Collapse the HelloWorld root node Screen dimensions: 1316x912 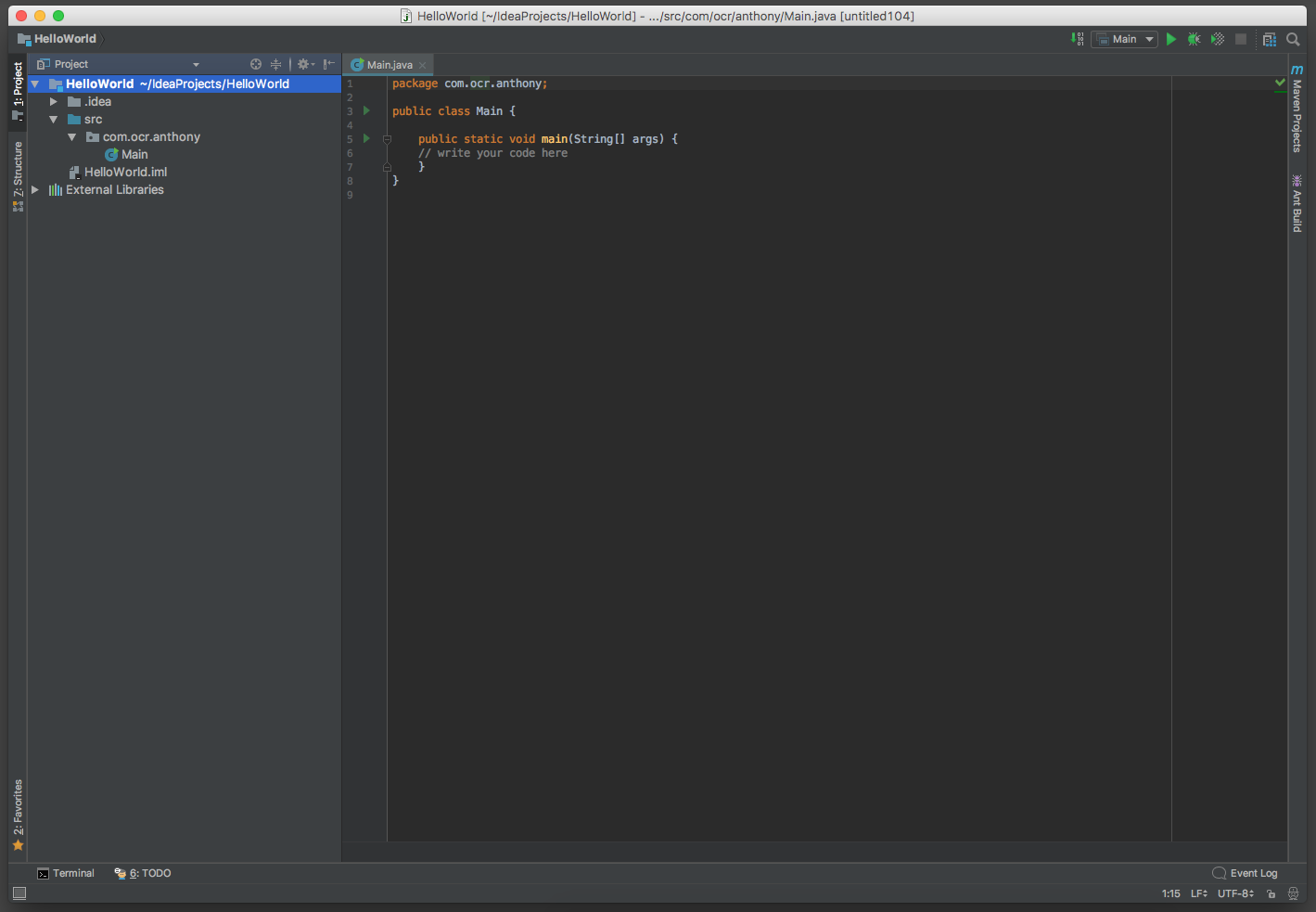coord(35,83)
